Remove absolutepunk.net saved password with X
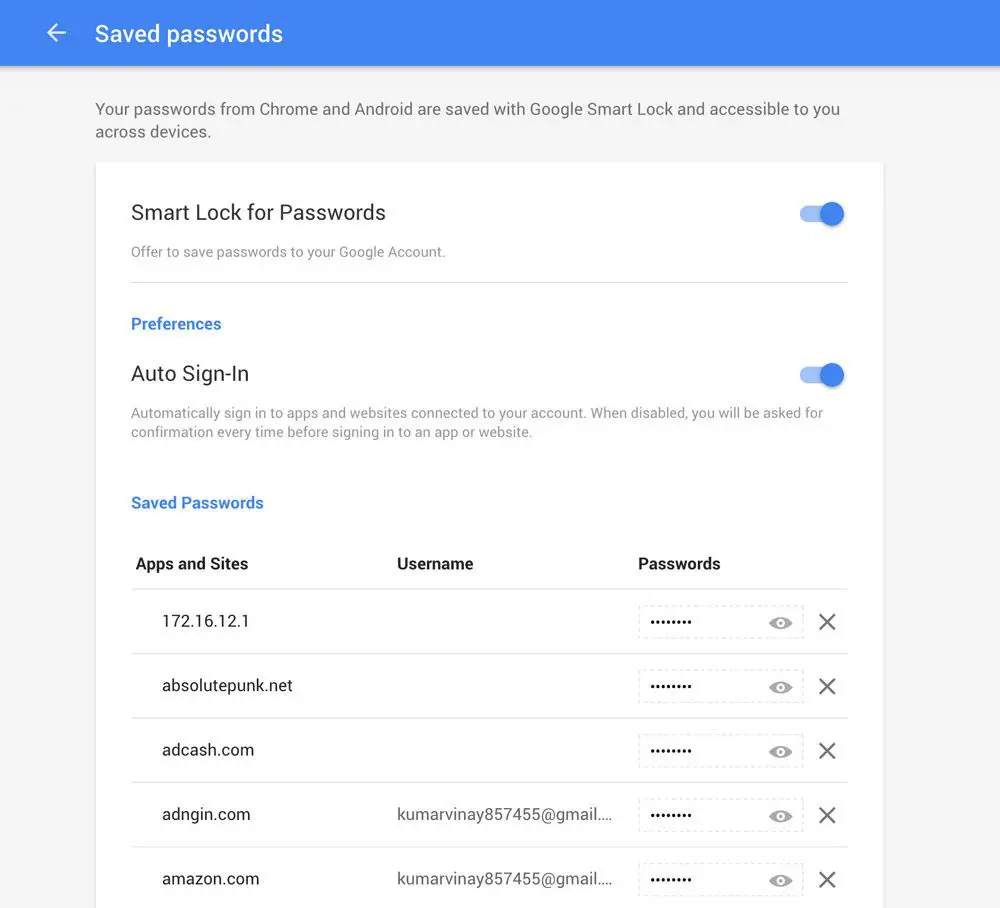Screen dimensions: 1000x908 827,686
